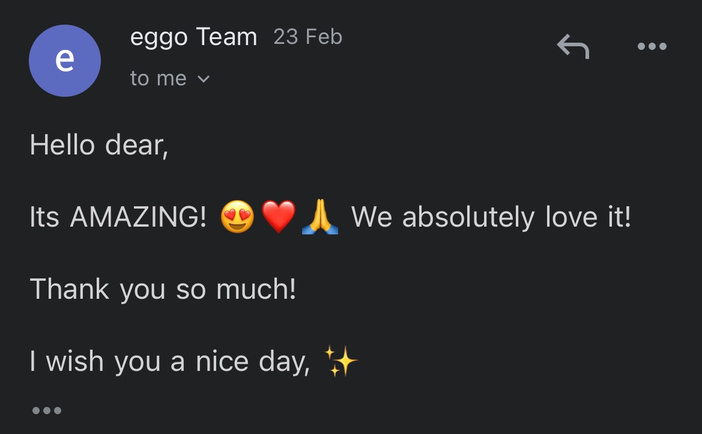Open the 'eggo Team' sender name
702x434 pixels.
pyautogui.click(x=193, y=38)
